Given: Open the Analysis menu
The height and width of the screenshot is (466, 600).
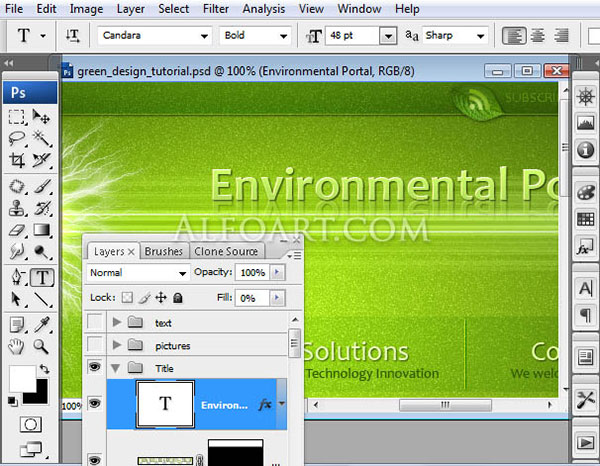Looking at the screenshot, I should coord(264,9).
